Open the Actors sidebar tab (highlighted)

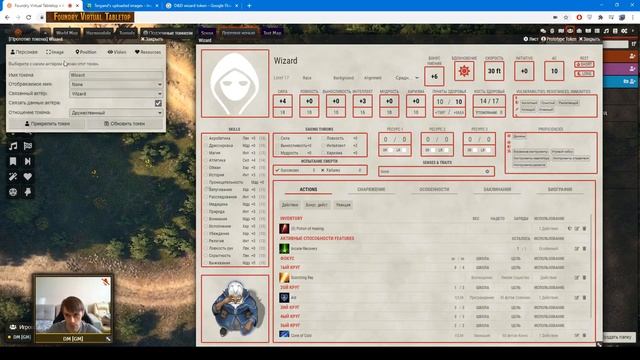[x=570, y=31]
